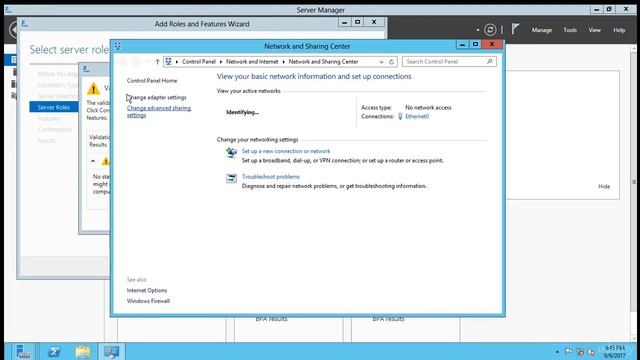The width and height of the screenshot is (640, 360).
Task: Open the dropdown arrow beside the refresh icon
Action: tap(478, 30)
